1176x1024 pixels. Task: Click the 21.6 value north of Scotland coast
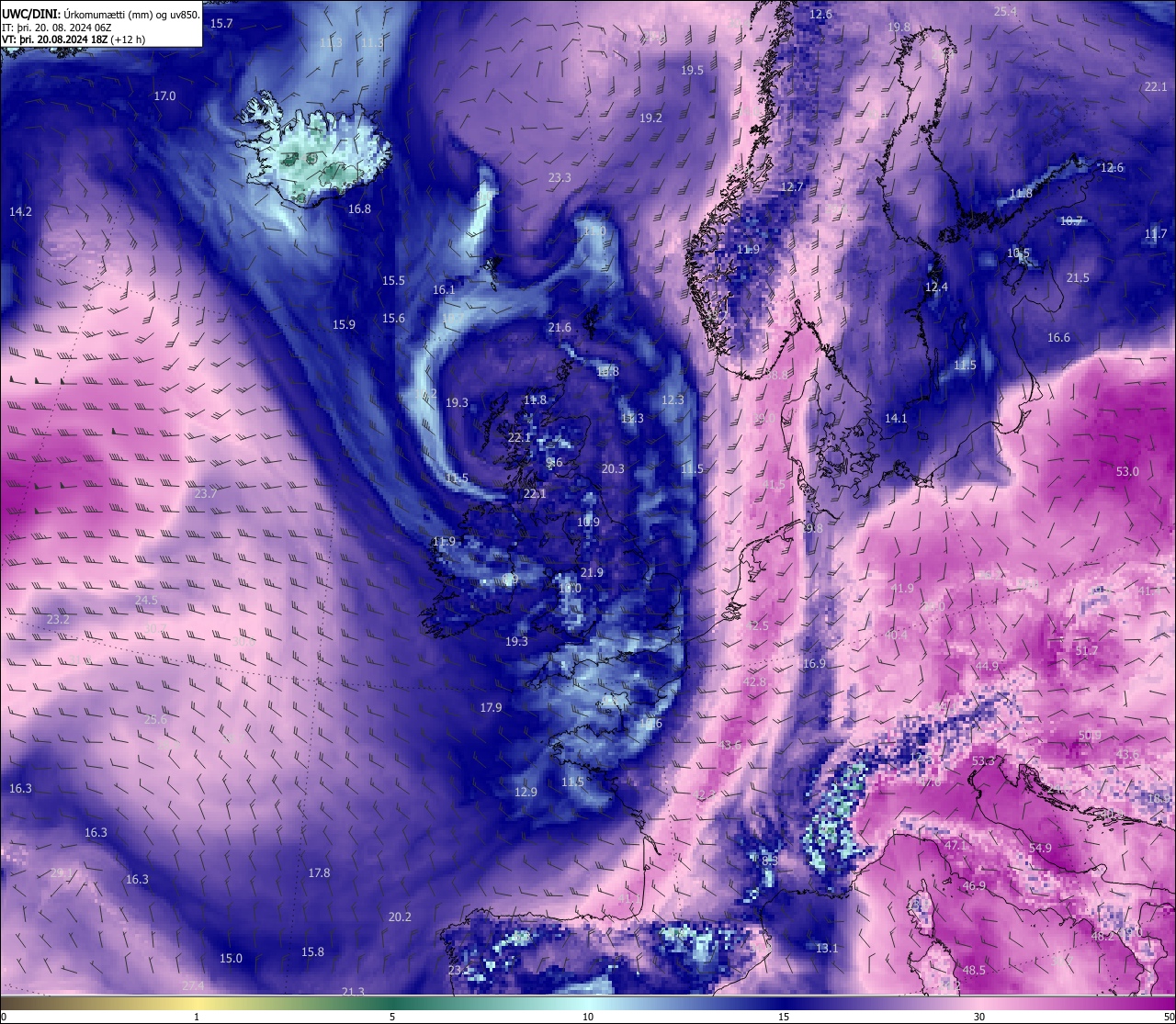(560, 328)
